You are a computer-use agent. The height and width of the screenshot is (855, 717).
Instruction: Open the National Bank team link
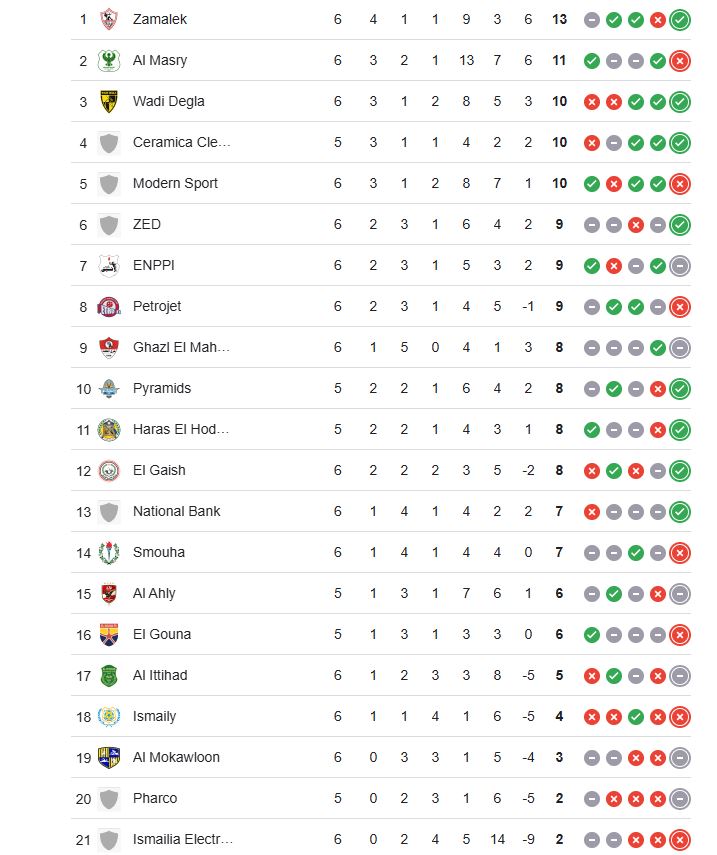[x=177, y=511]
